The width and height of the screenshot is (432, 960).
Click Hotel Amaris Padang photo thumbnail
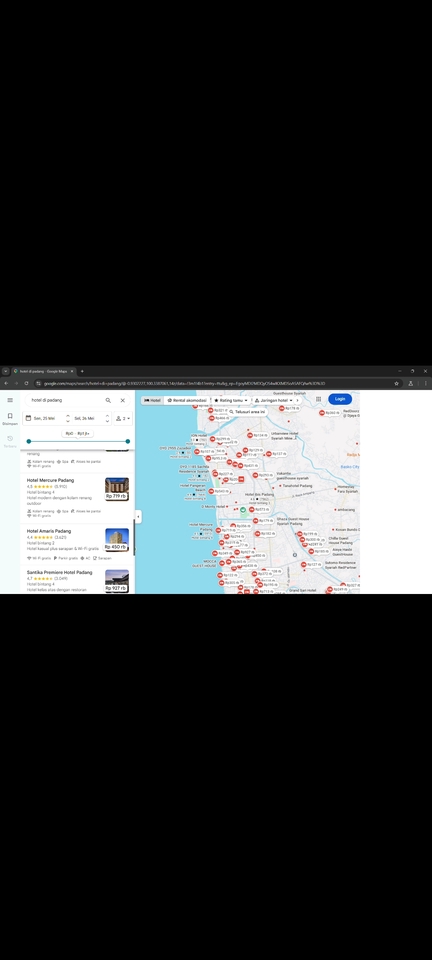tap(117, 539)
